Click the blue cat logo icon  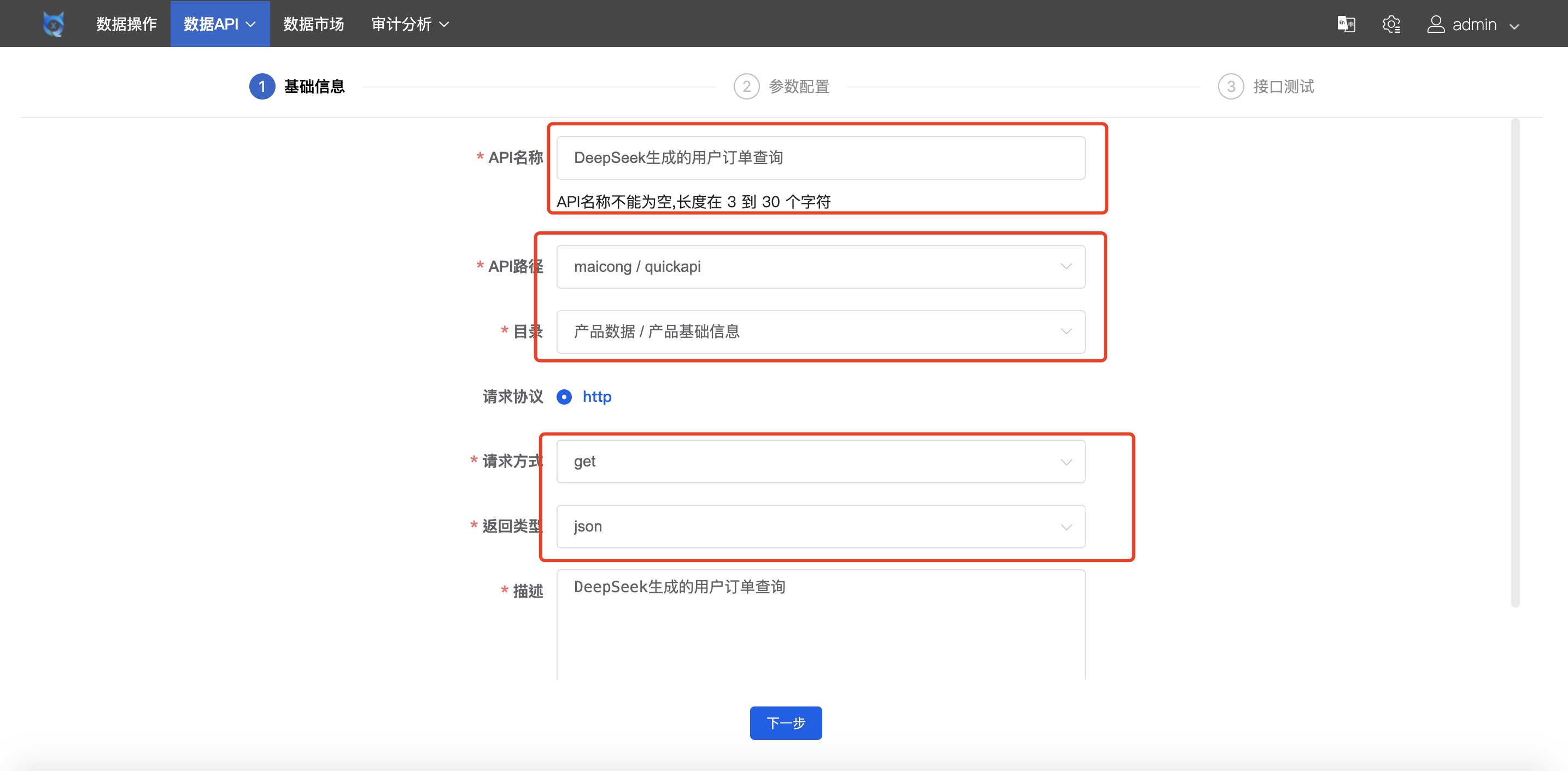tap(54, 24)
